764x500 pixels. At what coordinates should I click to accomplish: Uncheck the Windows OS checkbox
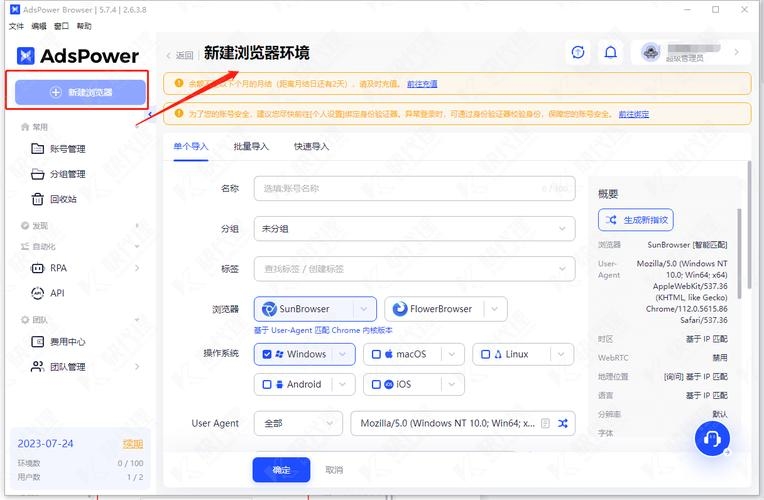[267, 354]
